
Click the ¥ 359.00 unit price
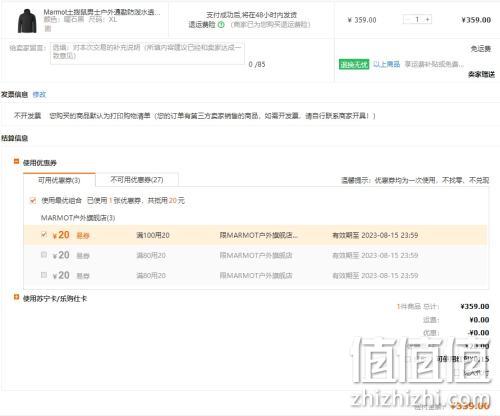point(362,20)
